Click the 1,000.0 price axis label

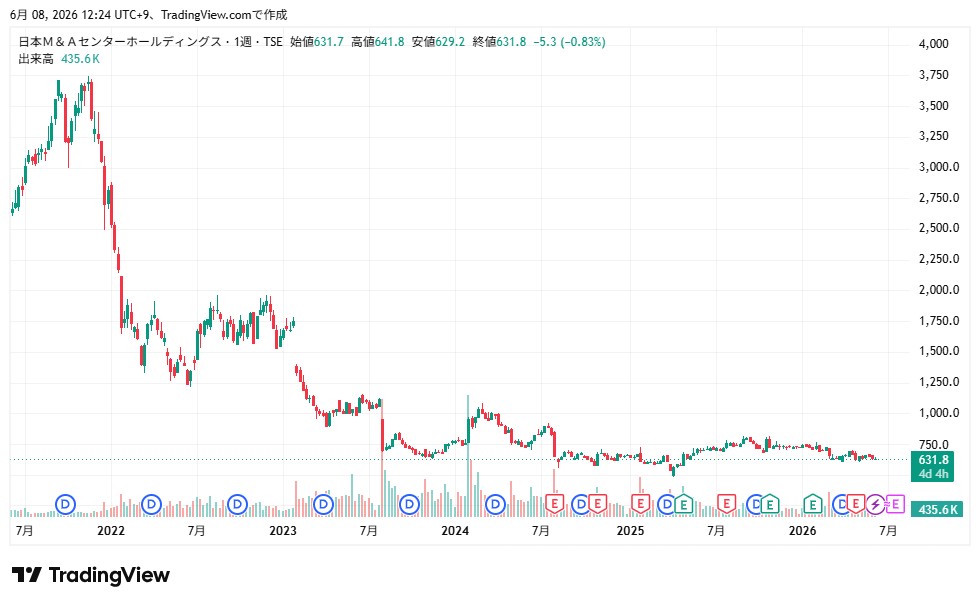point(939,412)
